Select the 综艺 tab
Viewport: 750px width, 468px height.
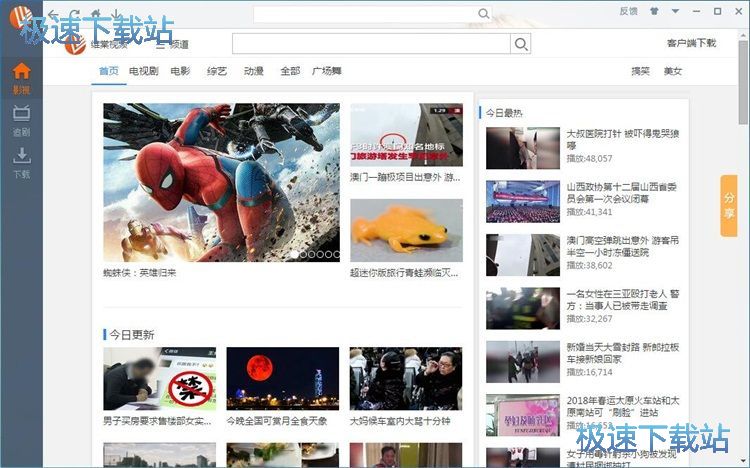click(x=217, y=71)
